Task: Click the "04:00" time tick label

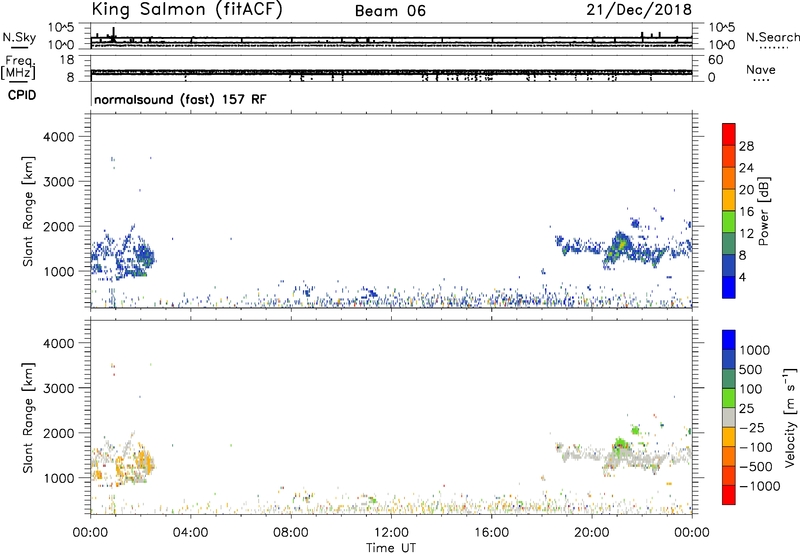Action: click(x=190, y=533)
